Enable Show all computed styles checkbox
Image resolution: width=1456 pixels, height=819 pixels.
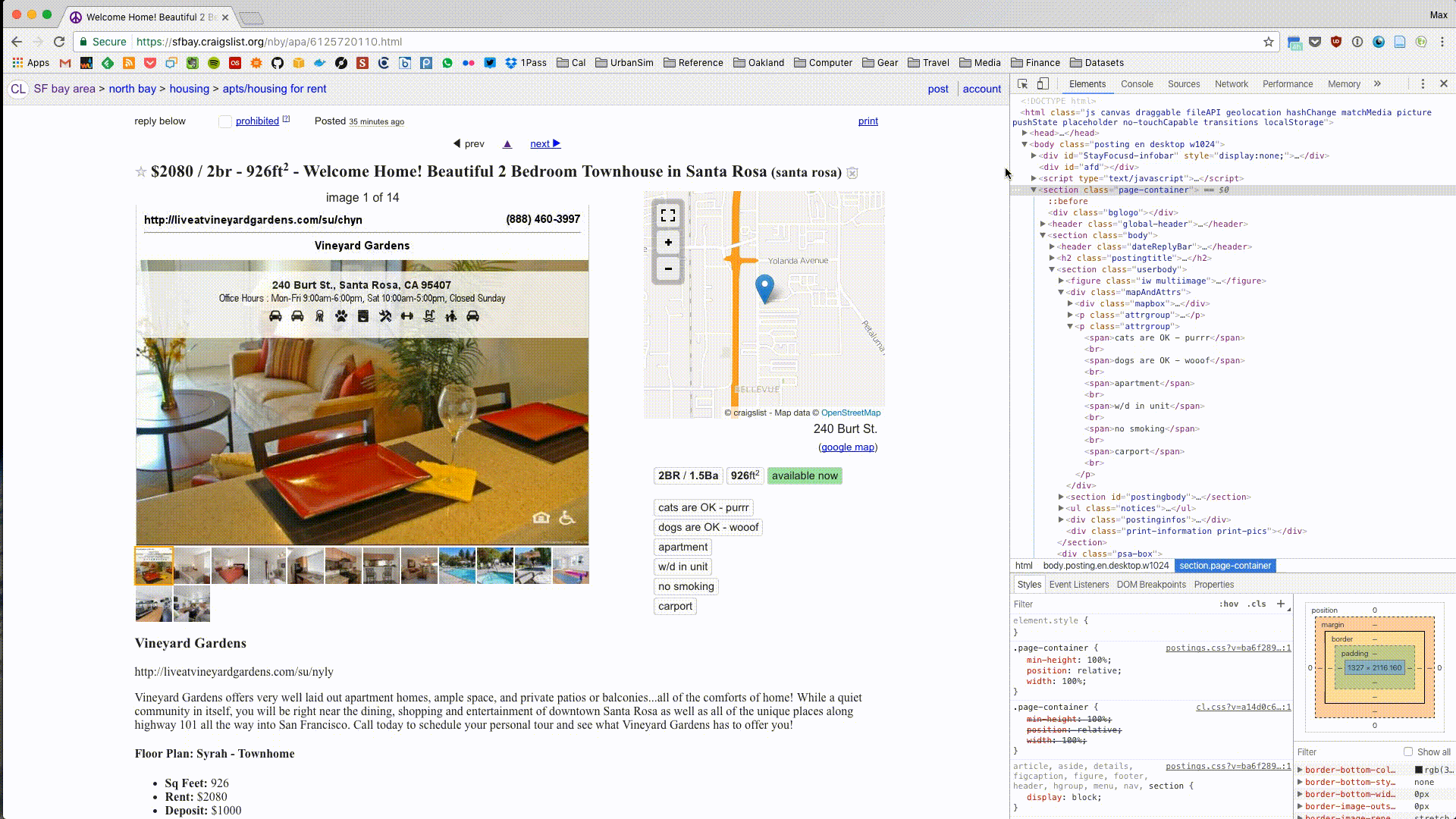tap(1408, 752)
